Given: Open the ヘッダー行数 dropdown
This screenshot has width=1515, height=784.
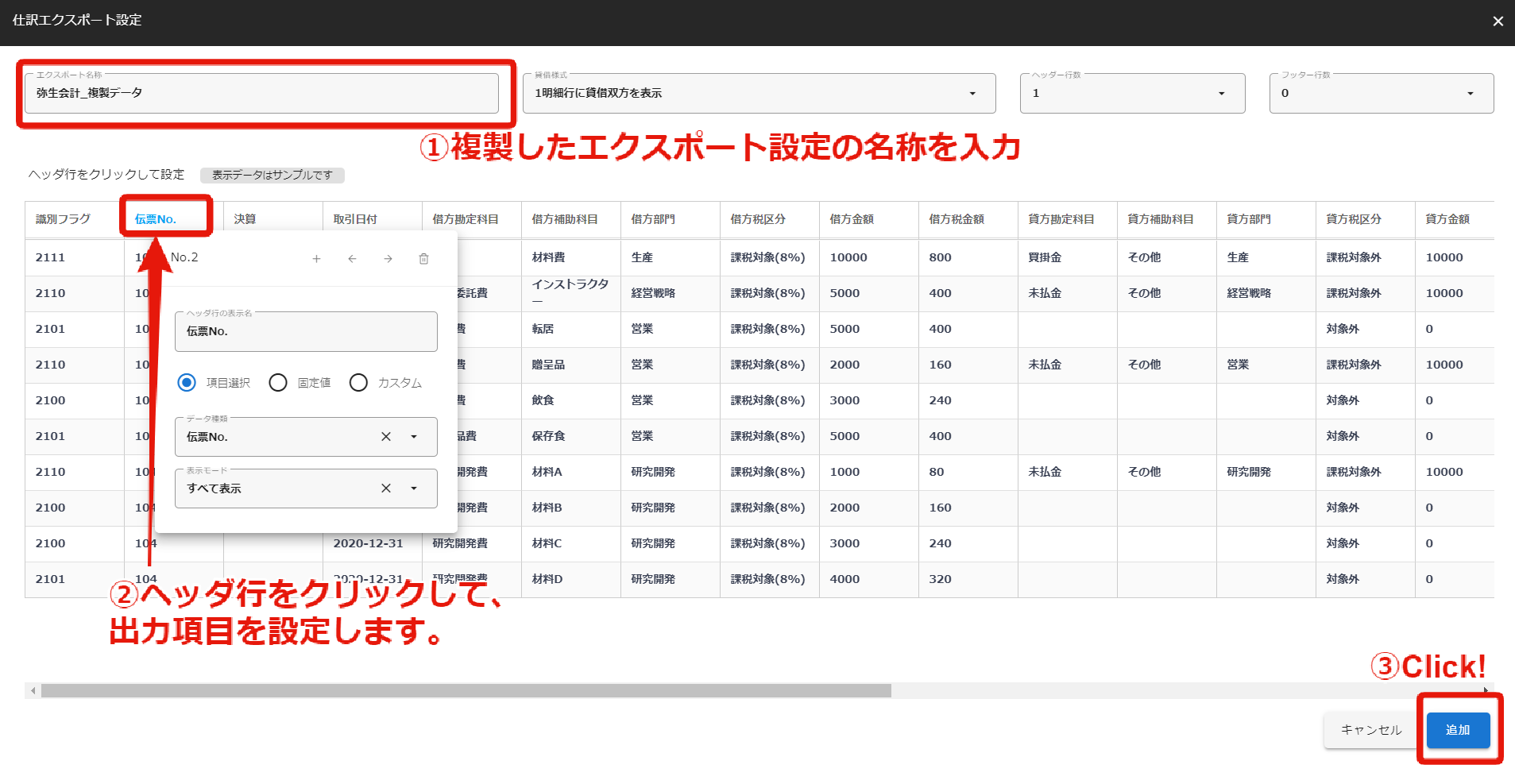Looking at the screenshot, I should 1132,93.
